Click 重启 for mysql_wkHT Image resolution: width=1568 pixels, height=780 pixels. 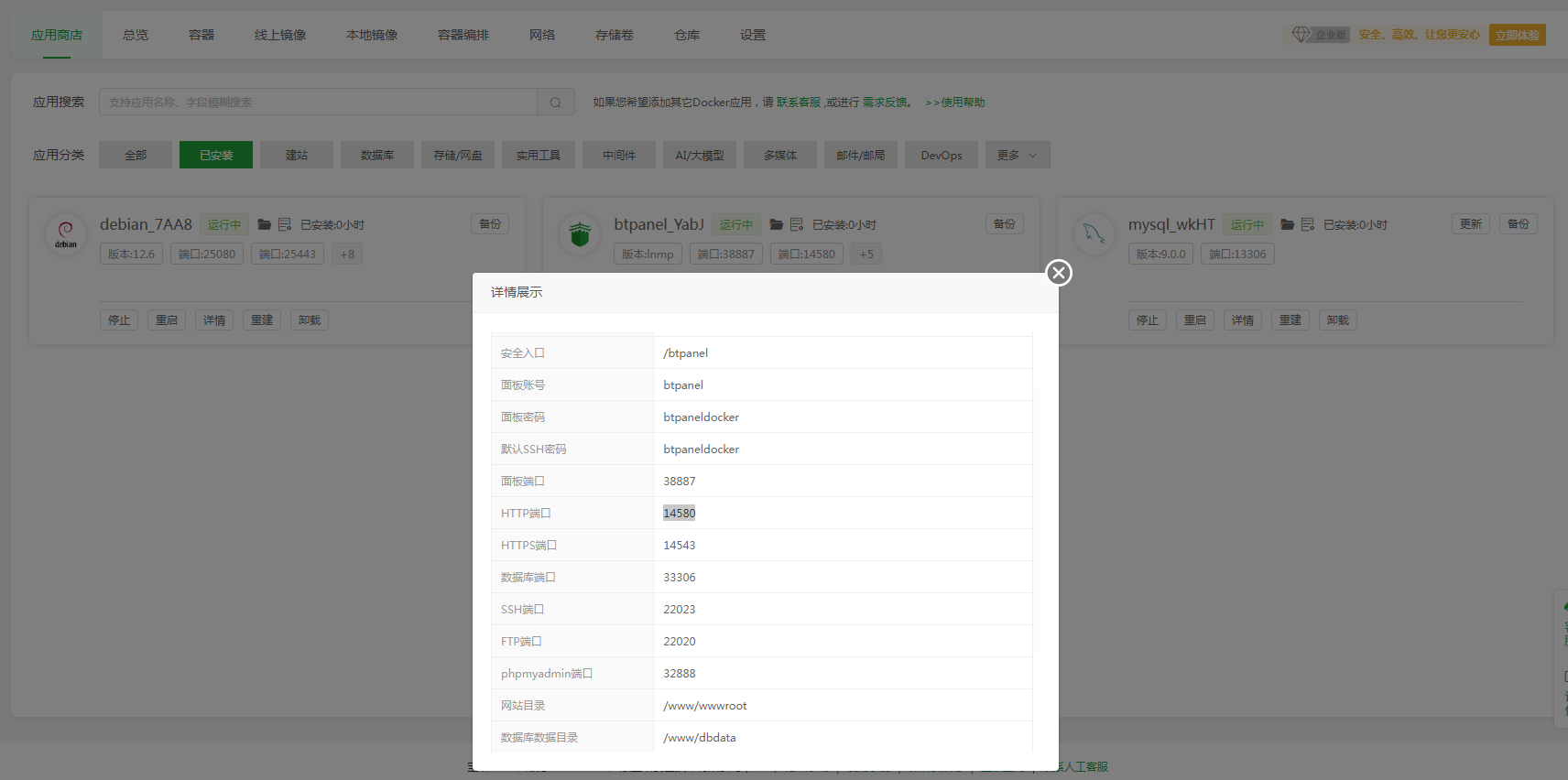click(1195, 320)
